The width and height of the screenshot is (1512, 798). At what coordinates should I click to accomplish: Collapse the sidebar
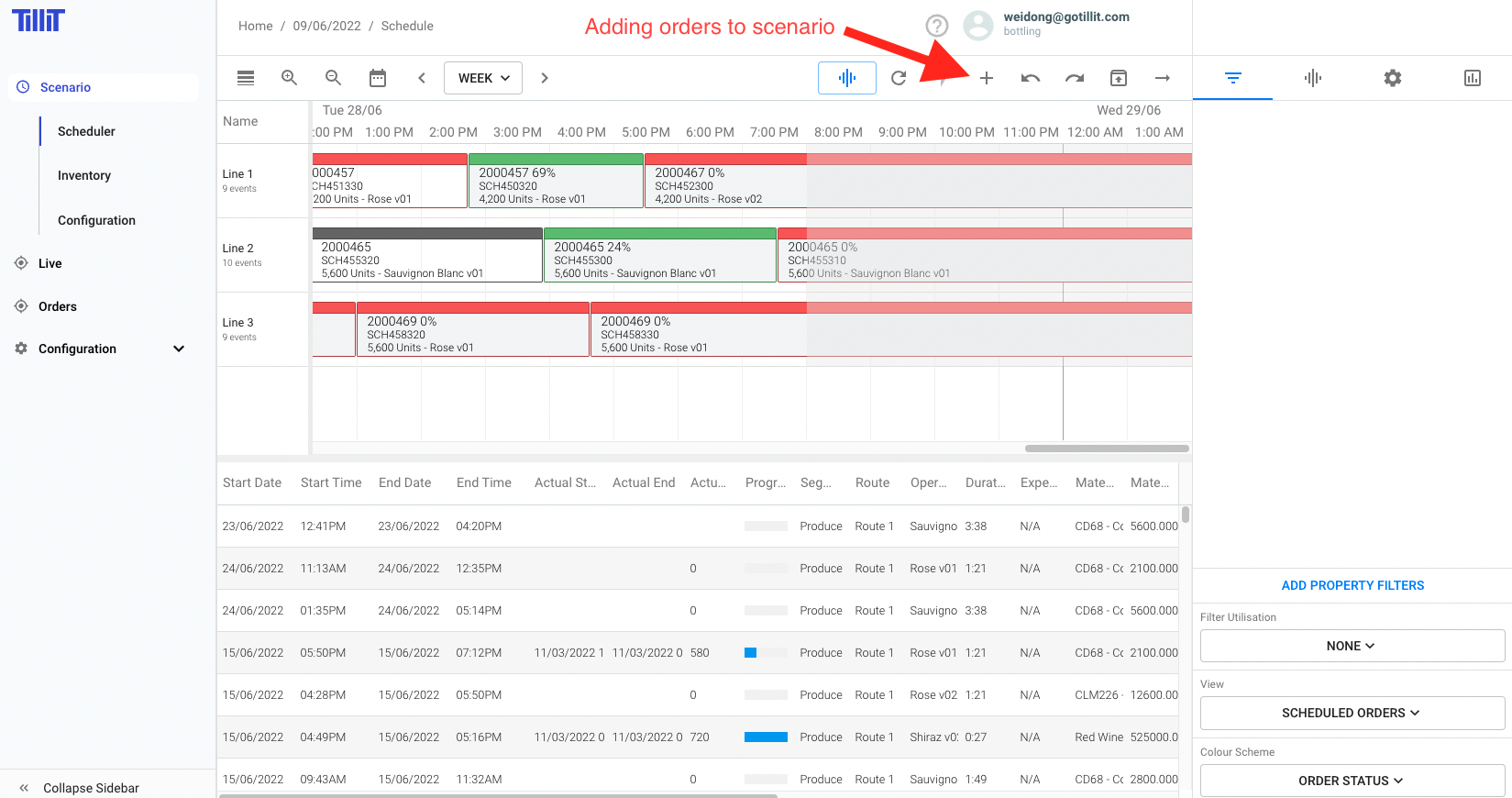[79, 788]
